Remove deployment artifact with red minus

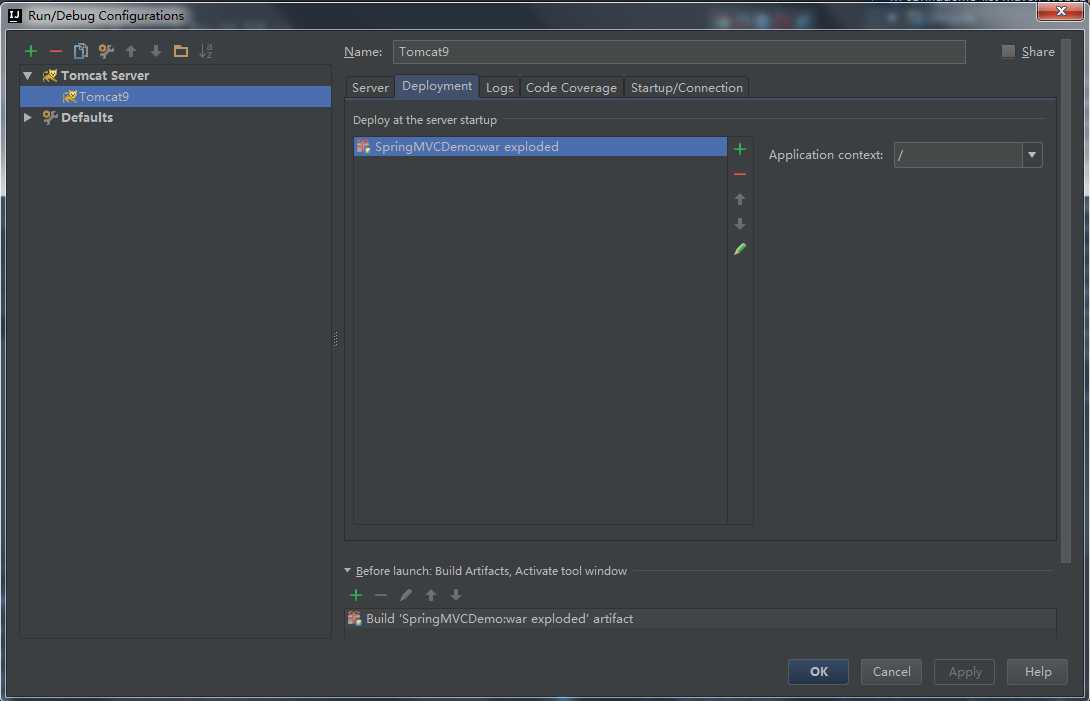tap(740, 174)
